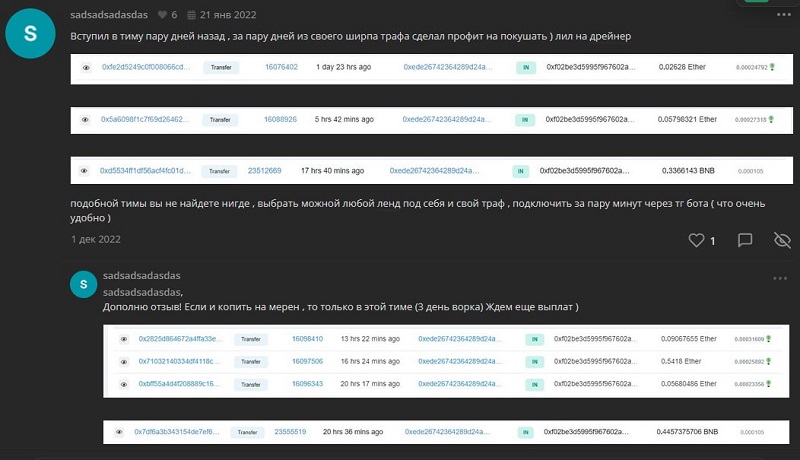Click the crossed-out eye hide post icon

pos(782,240)
